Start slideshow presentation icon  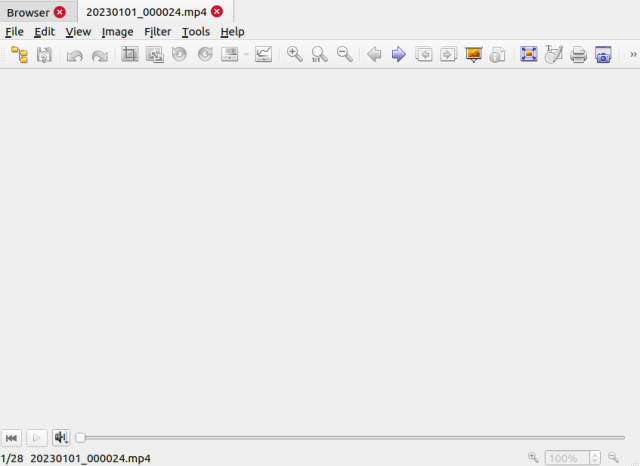tap(473, 54)
